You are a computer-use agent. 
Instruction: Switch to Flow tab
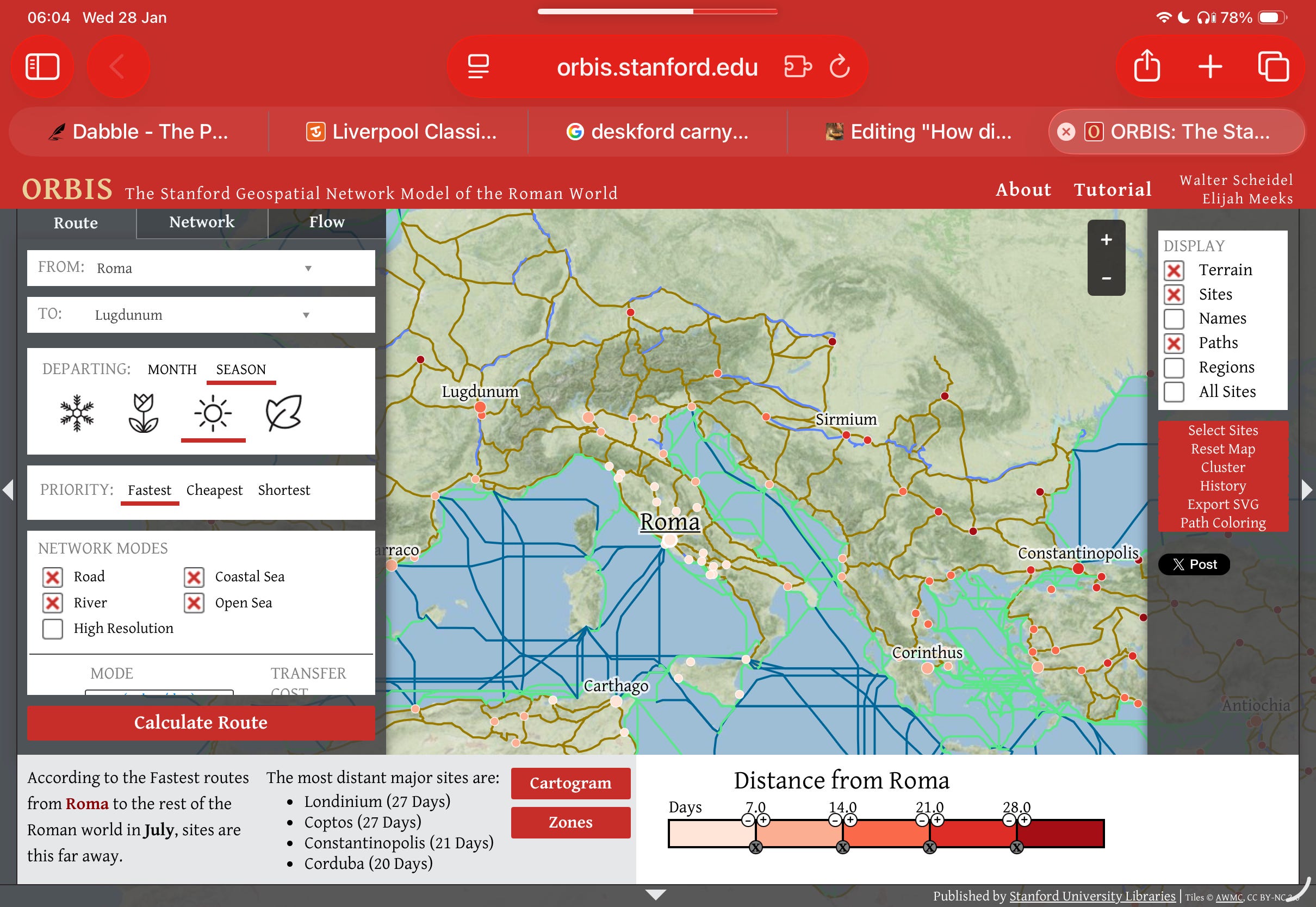[327, 222]
